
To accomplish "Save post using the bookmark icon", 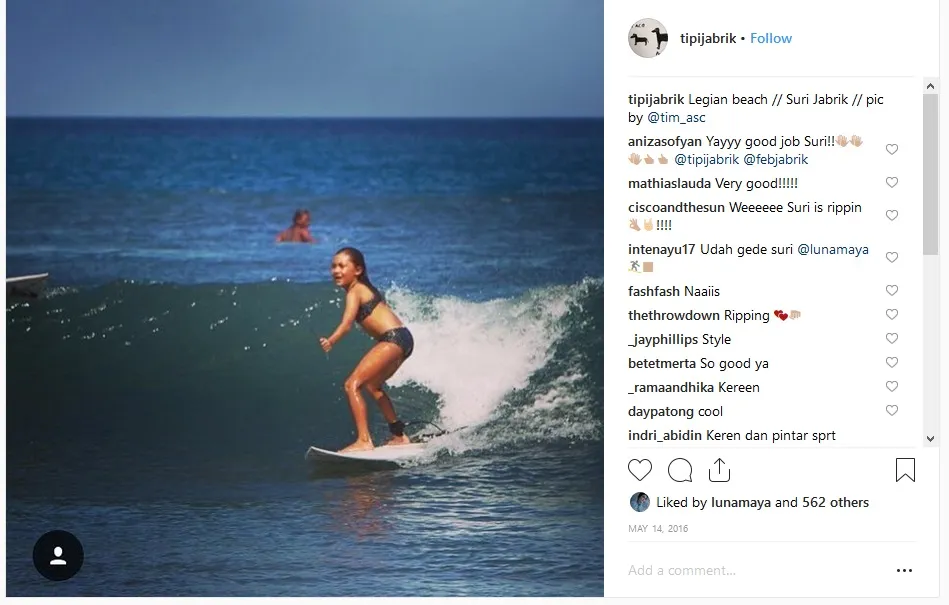I will click(x=905, y=470).
